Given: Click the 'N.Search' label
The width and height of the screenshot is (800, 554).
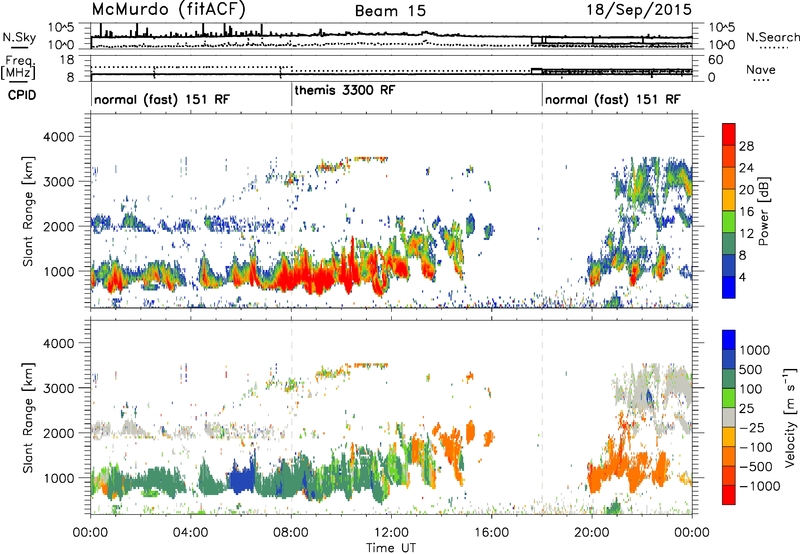Looking at the screenshot, I should click(772, 37).
